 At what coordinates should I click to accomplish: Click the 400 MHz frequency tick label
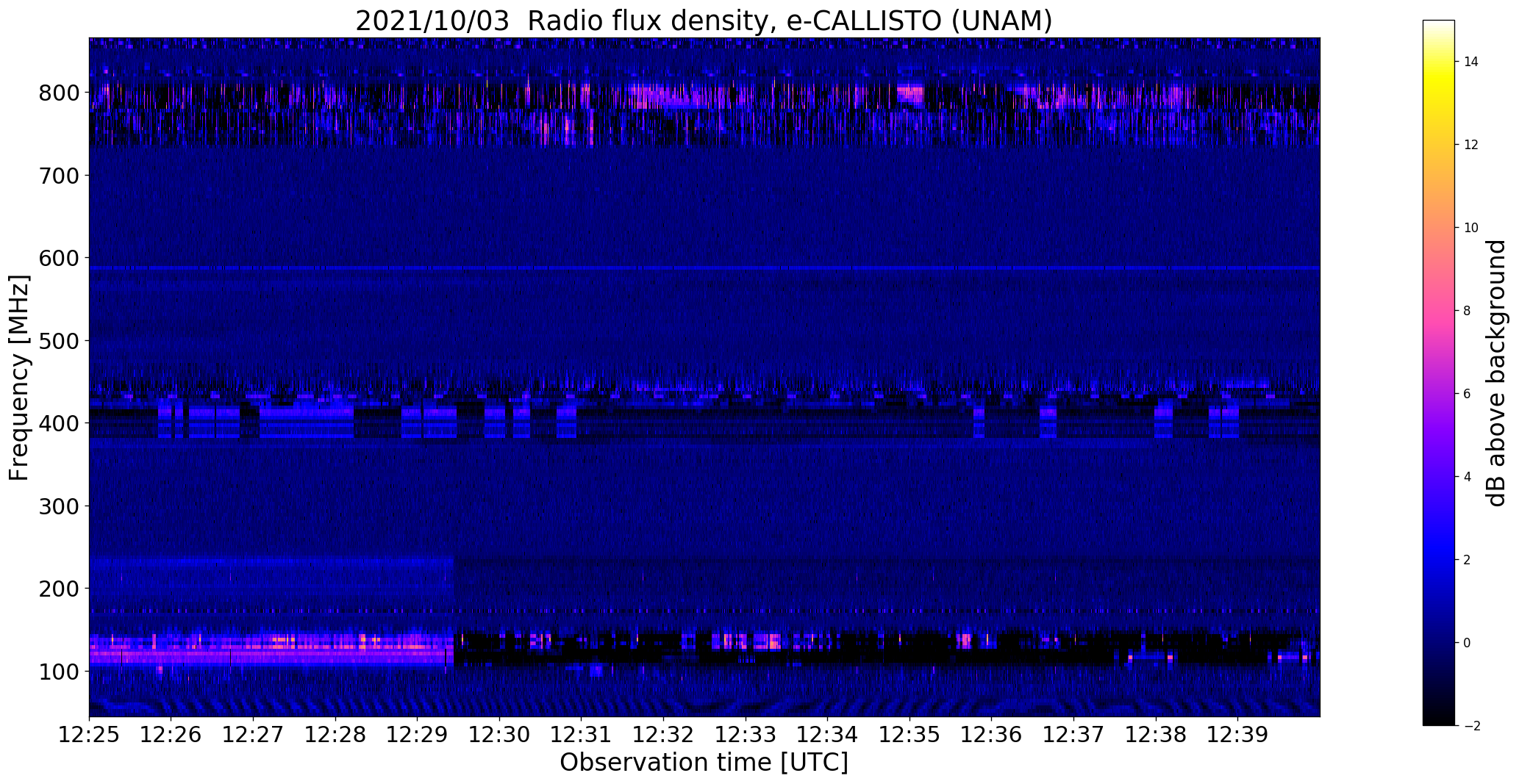58,423
